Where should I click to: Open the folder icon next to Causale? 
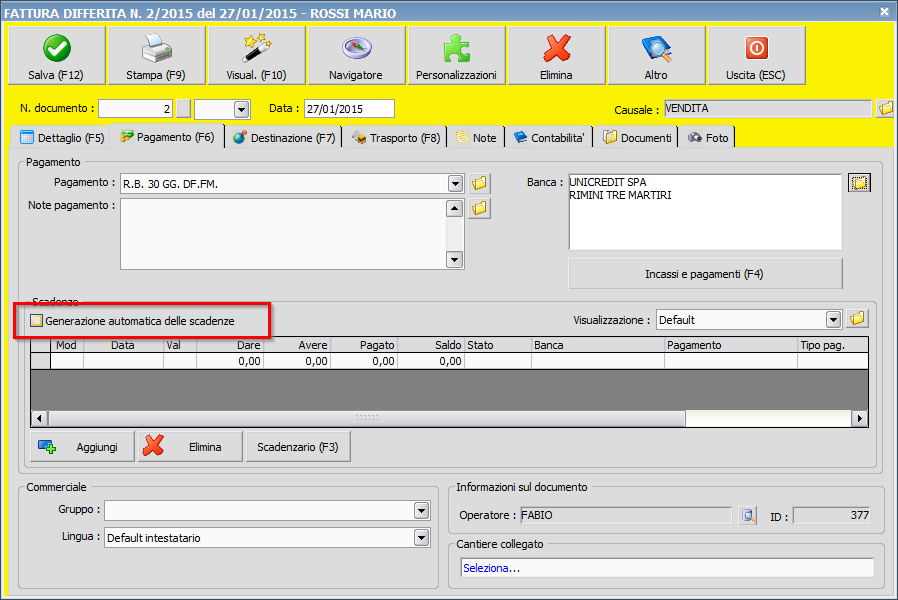885,108
